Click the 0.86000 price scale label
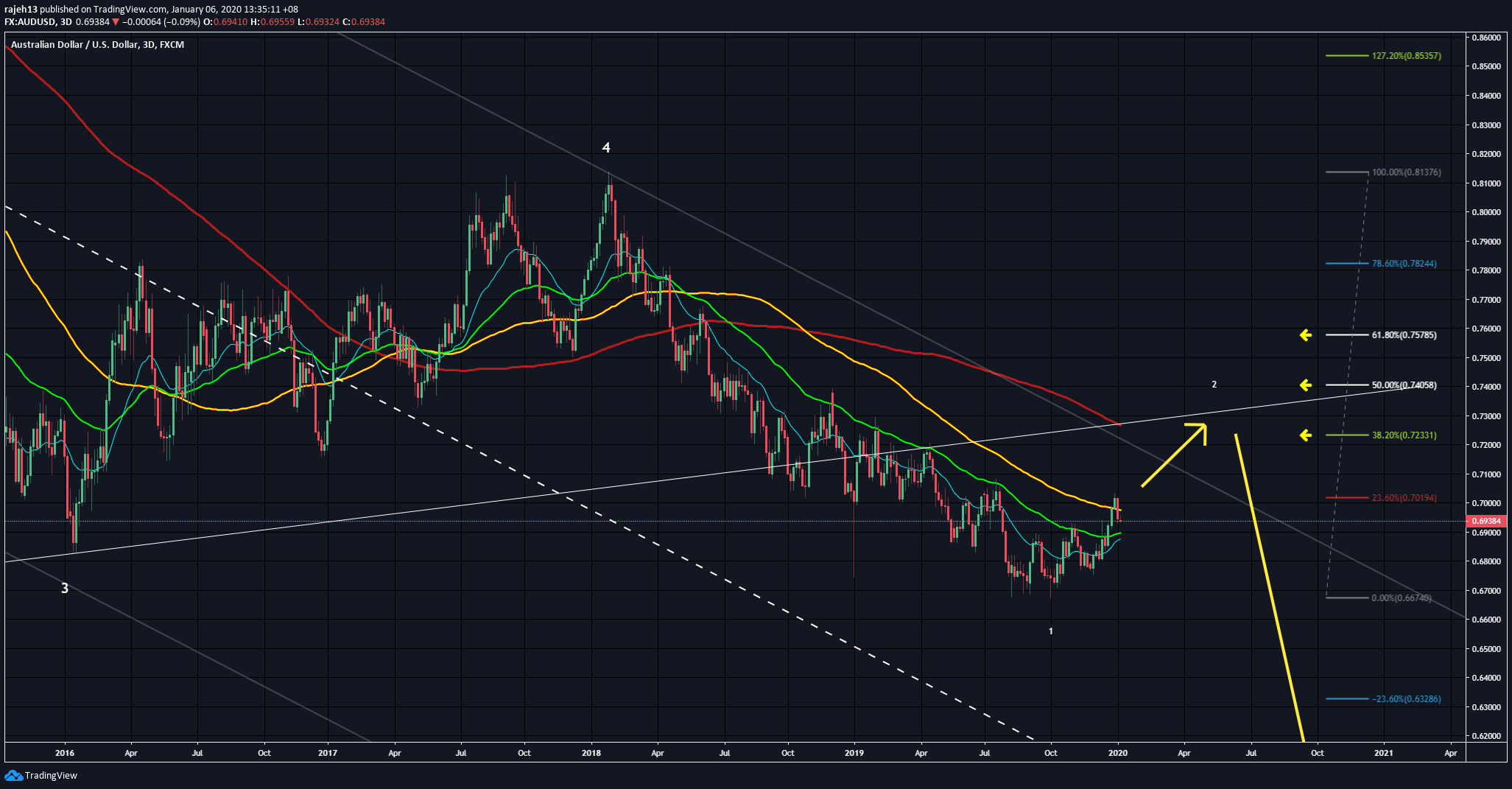Image resolution: width=1512 pixels, height=789 pixels. (x=1485, y=38)
